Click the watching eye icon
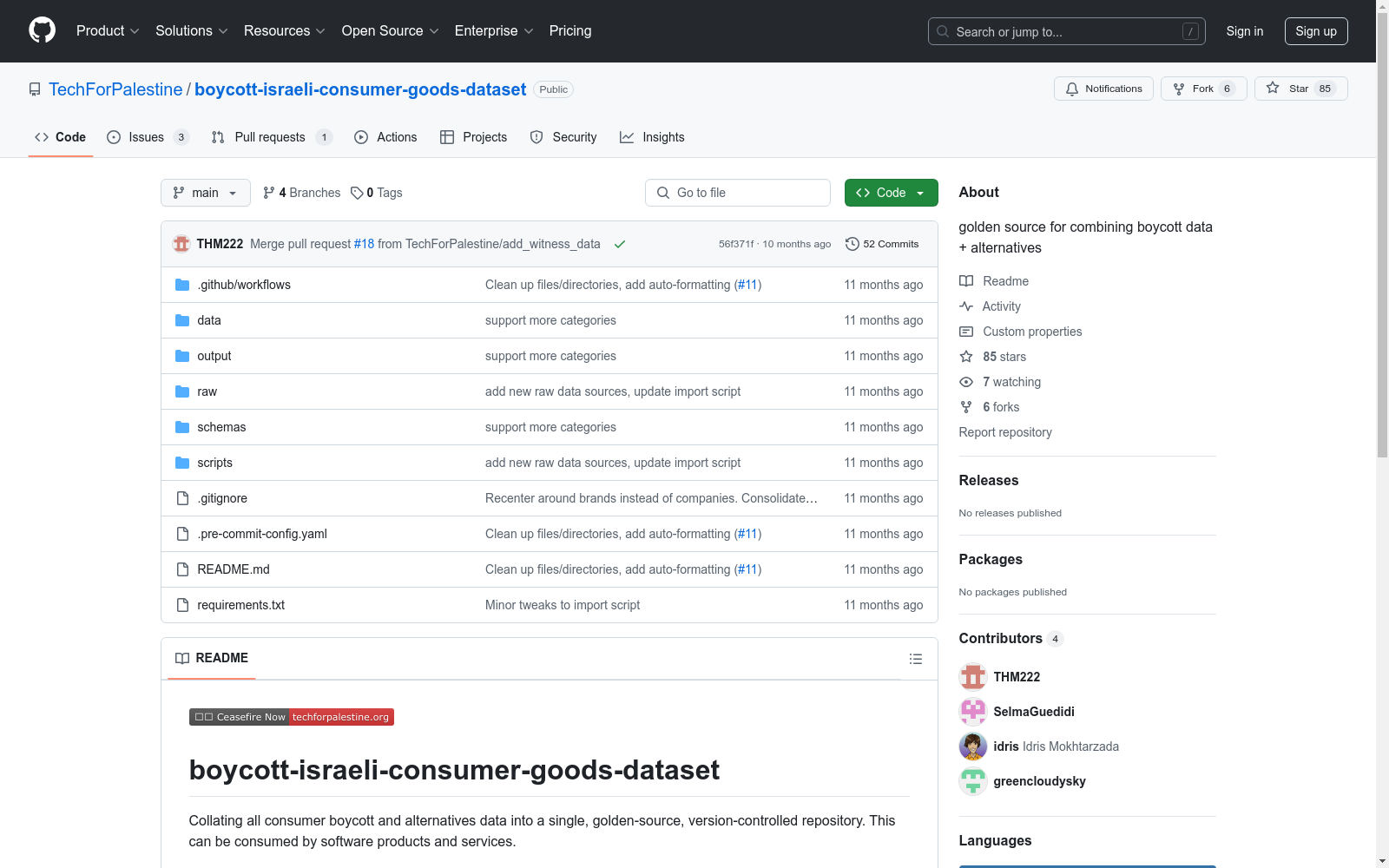This screenshot has height=868, width=1389. [966, 382]
